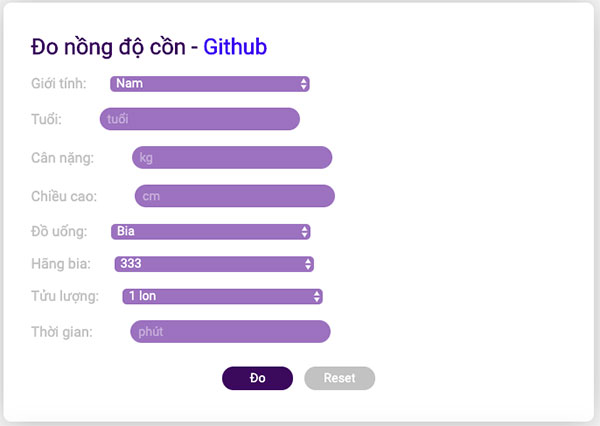Click the Cân nặng label

pyautogui.click(x=62, y=158)
